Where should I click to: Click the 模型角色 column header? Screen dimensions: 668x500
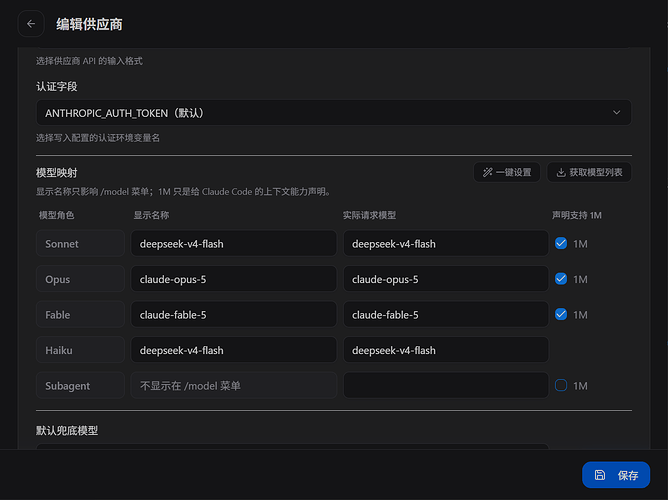[57, 216]
